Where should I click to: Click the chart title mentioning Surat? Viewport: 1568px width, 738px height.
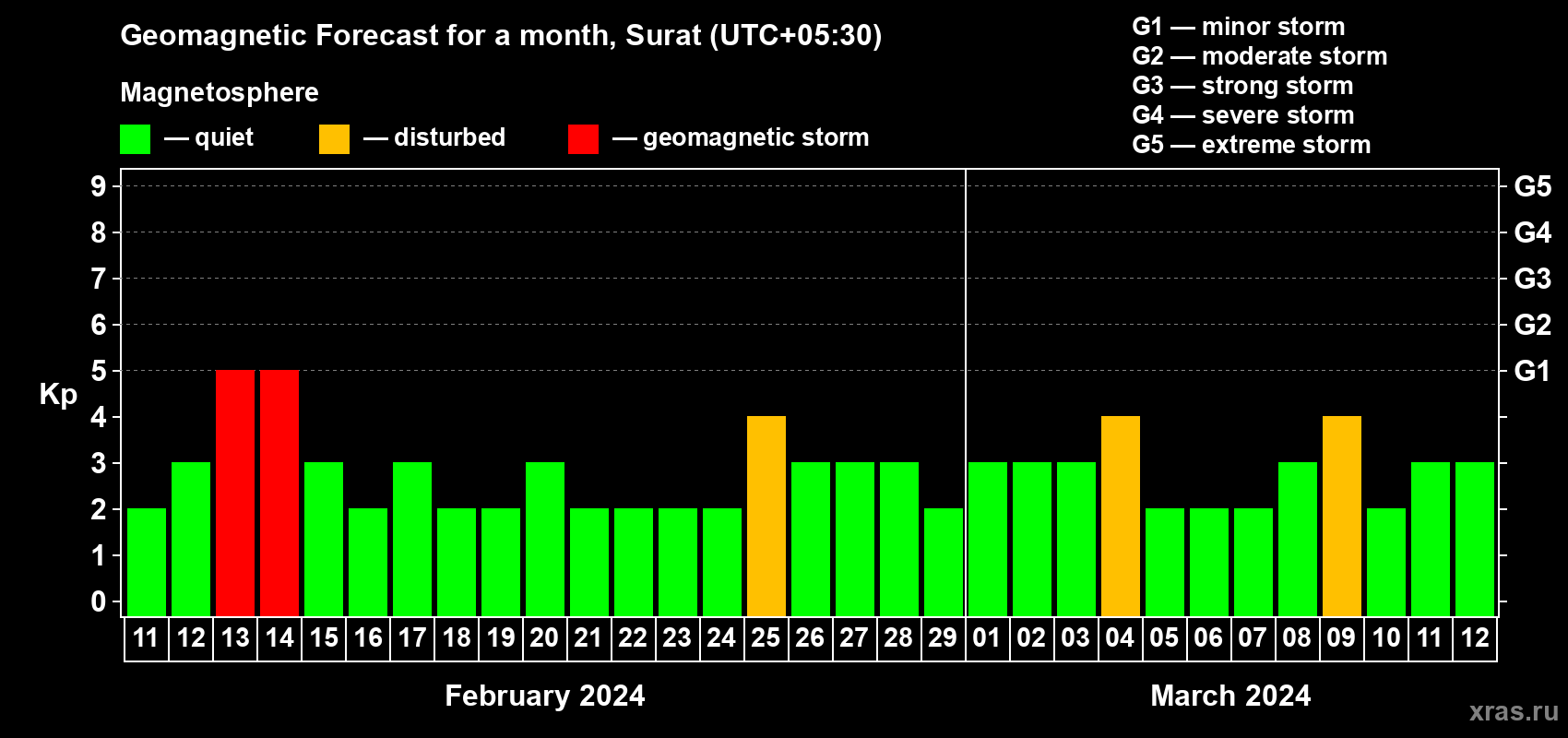coord(501,36)
